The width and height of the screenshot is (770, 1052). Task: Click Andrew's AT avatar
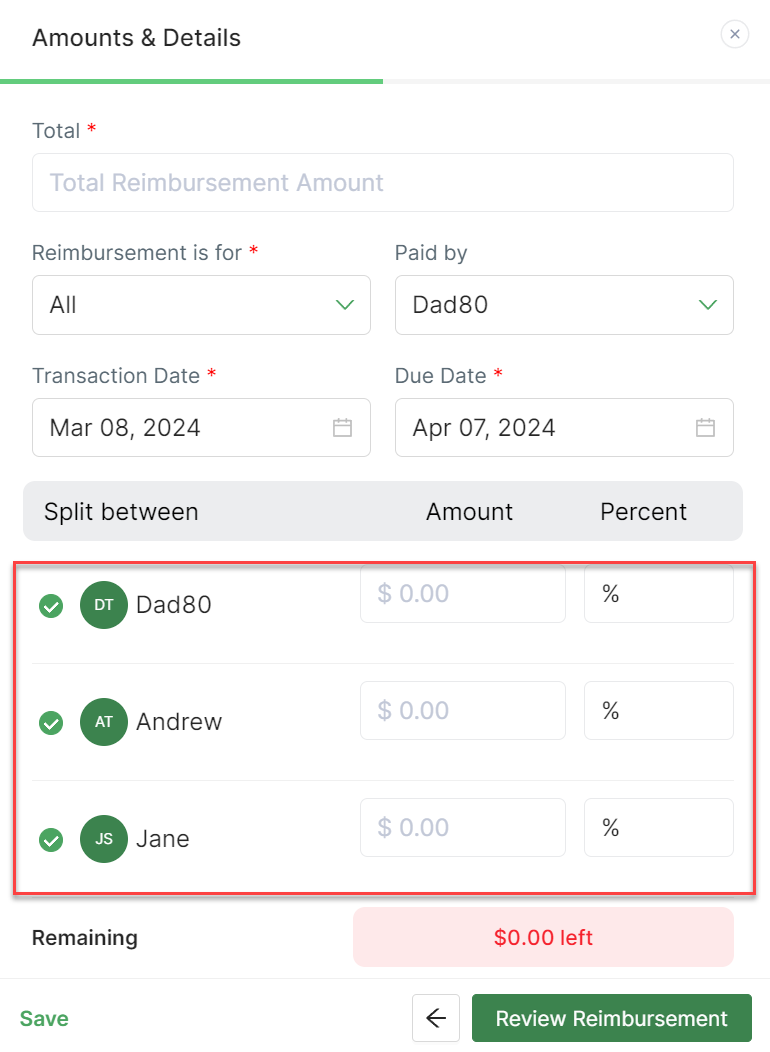(104, 721)
